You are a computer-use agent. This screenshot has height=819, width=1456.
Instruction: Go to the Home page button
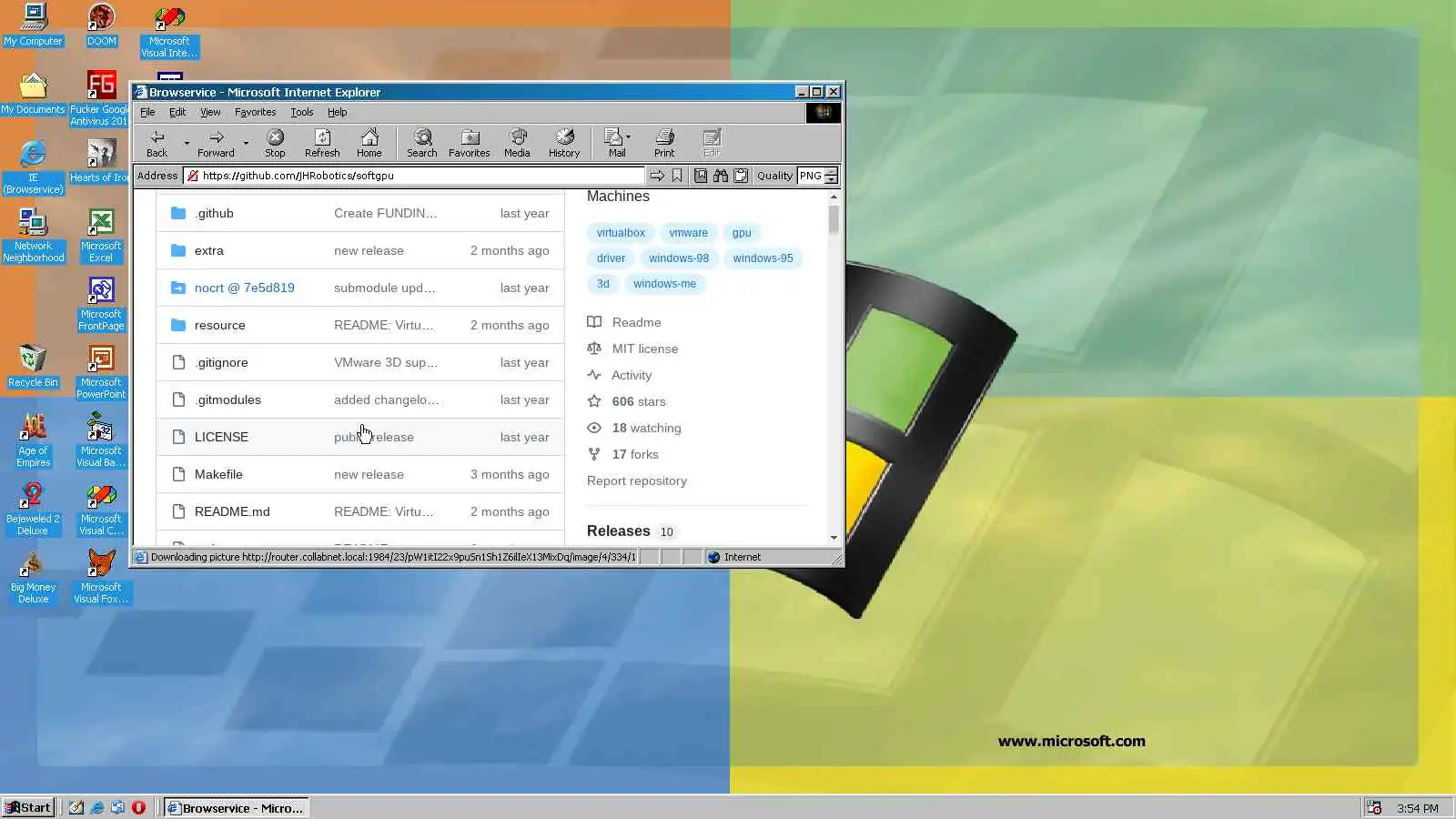pyautogui.click(x=369, y=143)
